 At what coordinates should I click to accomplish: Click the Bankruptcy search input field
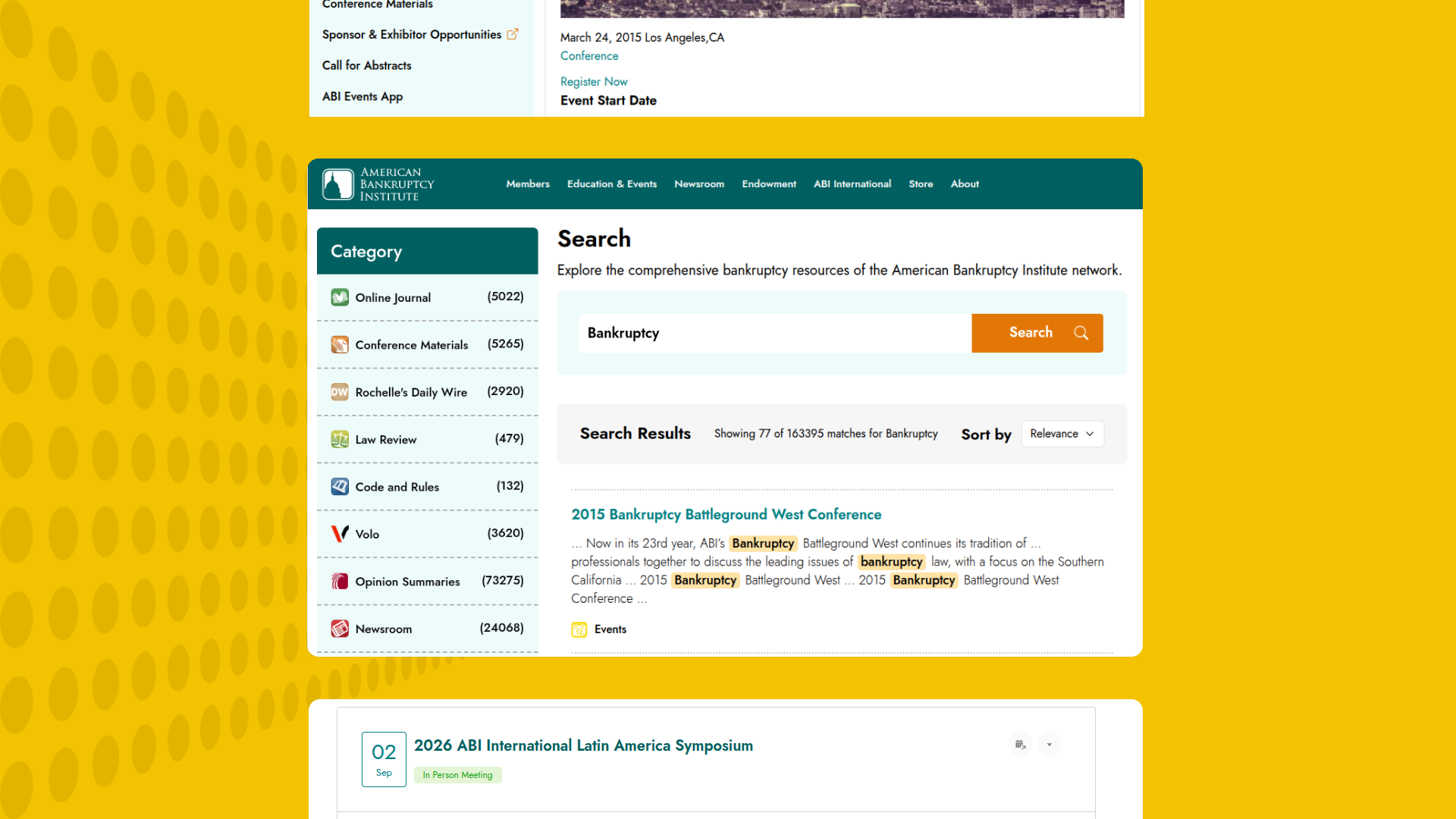[x=775, y=333]
